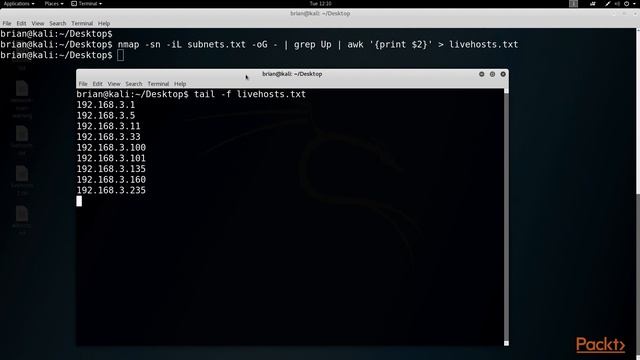Expand the system menu arrow in top panel
The width and height of the screenshot is (640, 360).
pos(635,4)
